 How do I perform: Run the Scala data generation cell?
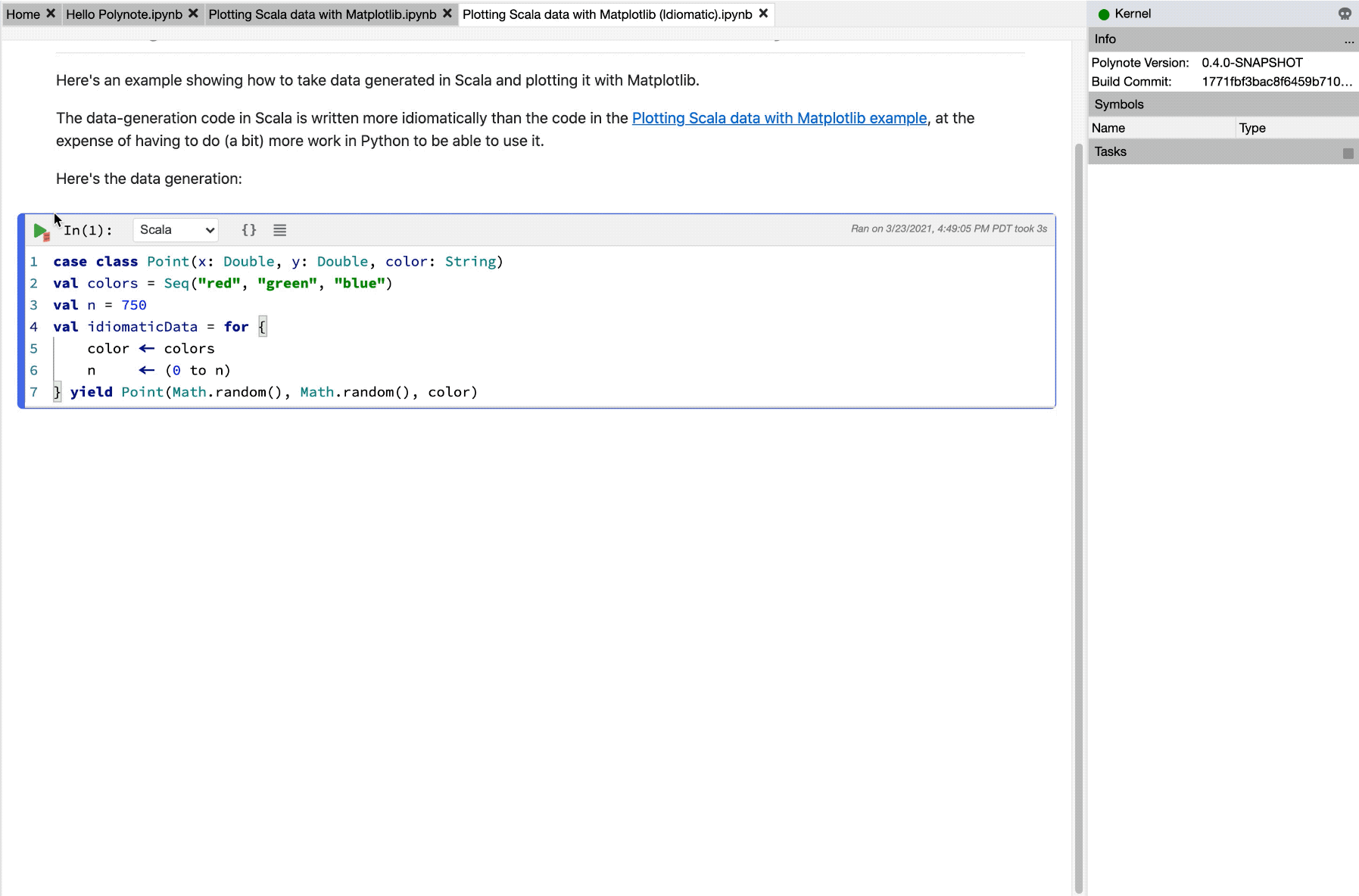40,231
